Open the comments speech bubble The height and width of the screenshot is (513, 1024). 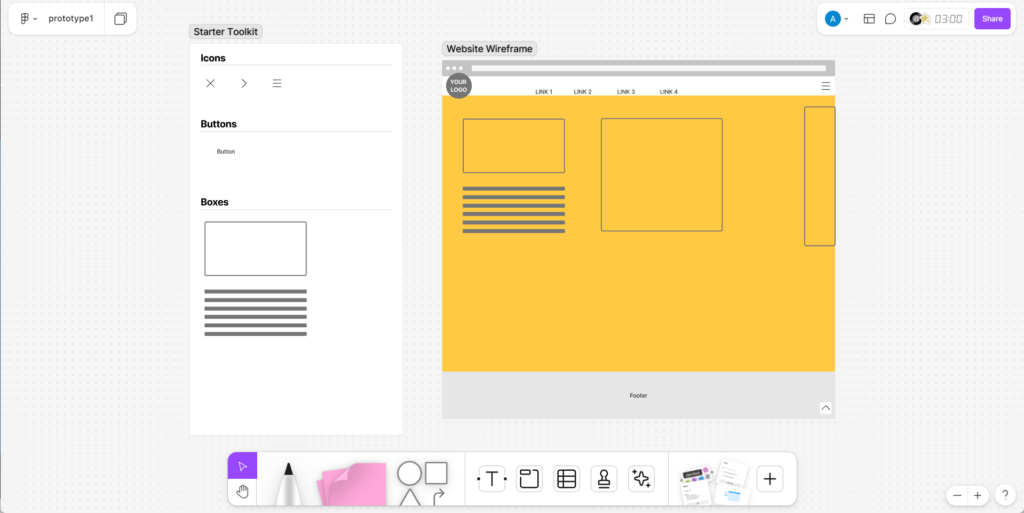(x=890, y=19)
